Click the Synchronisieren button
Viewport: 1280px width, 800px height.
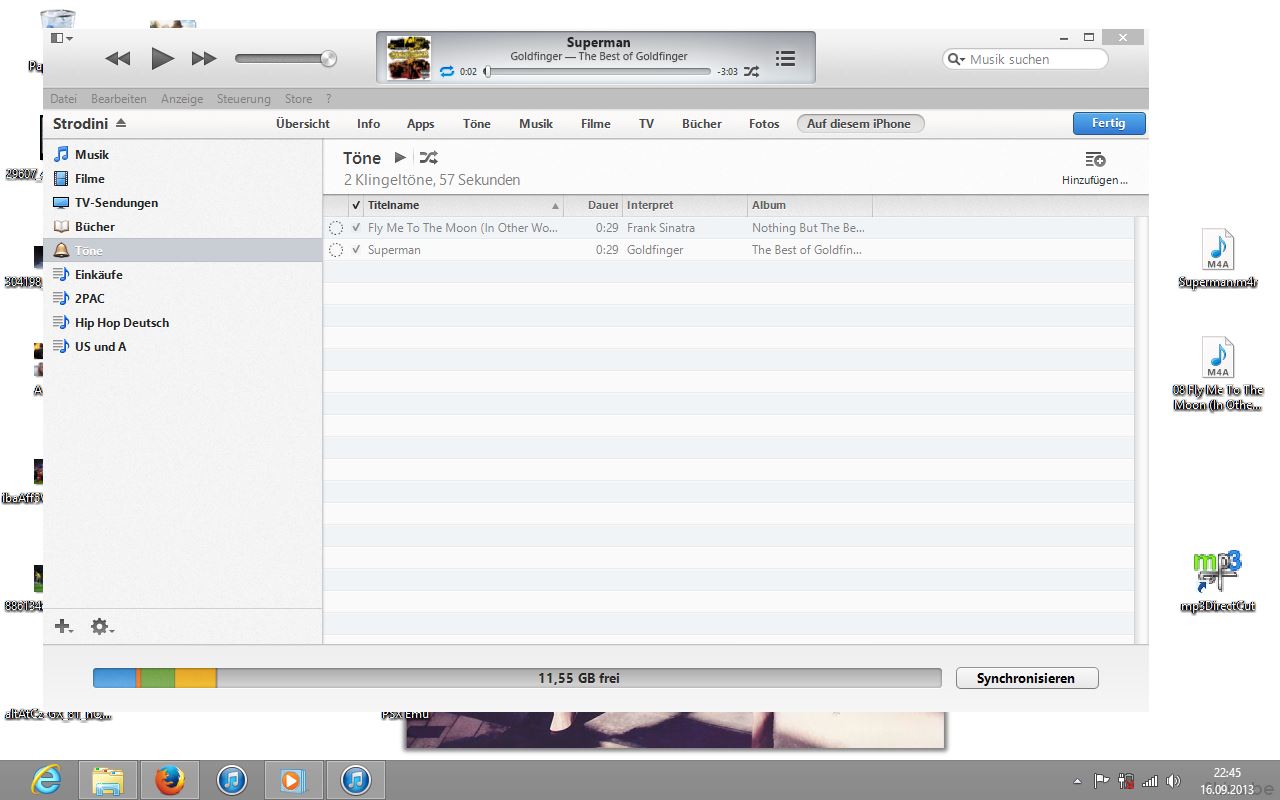[1027, 678]
